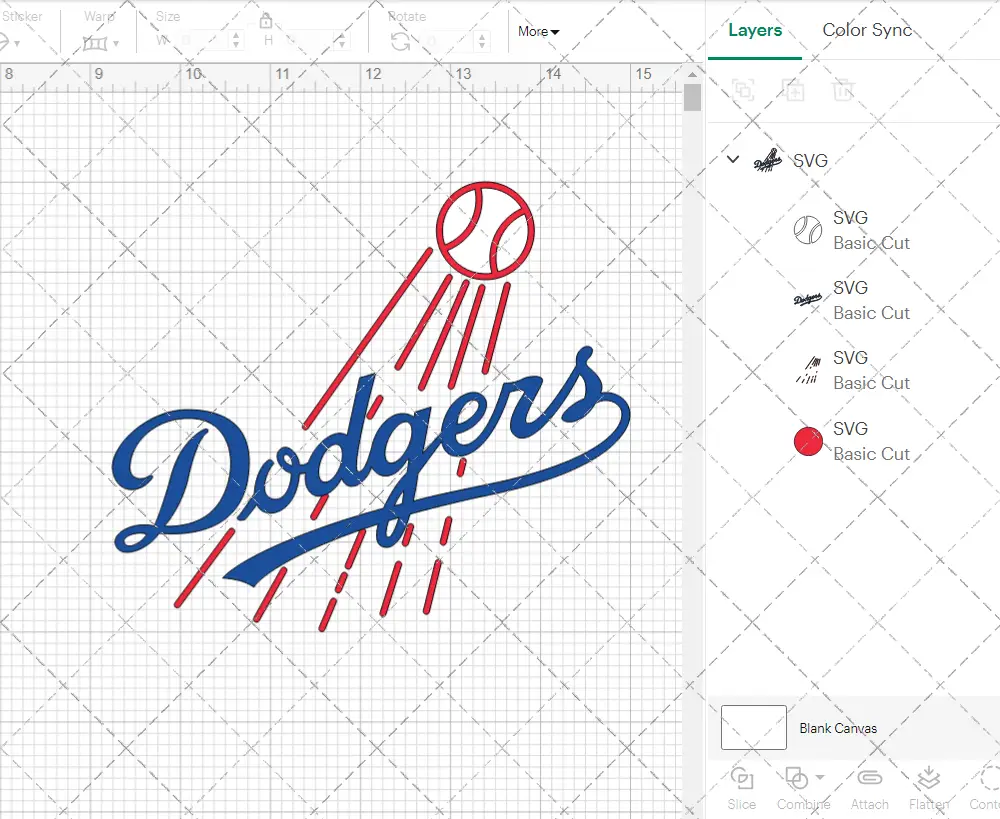1000x819 pixels.
Task: Open the Sticker dropdown
Action: (10, 43)
